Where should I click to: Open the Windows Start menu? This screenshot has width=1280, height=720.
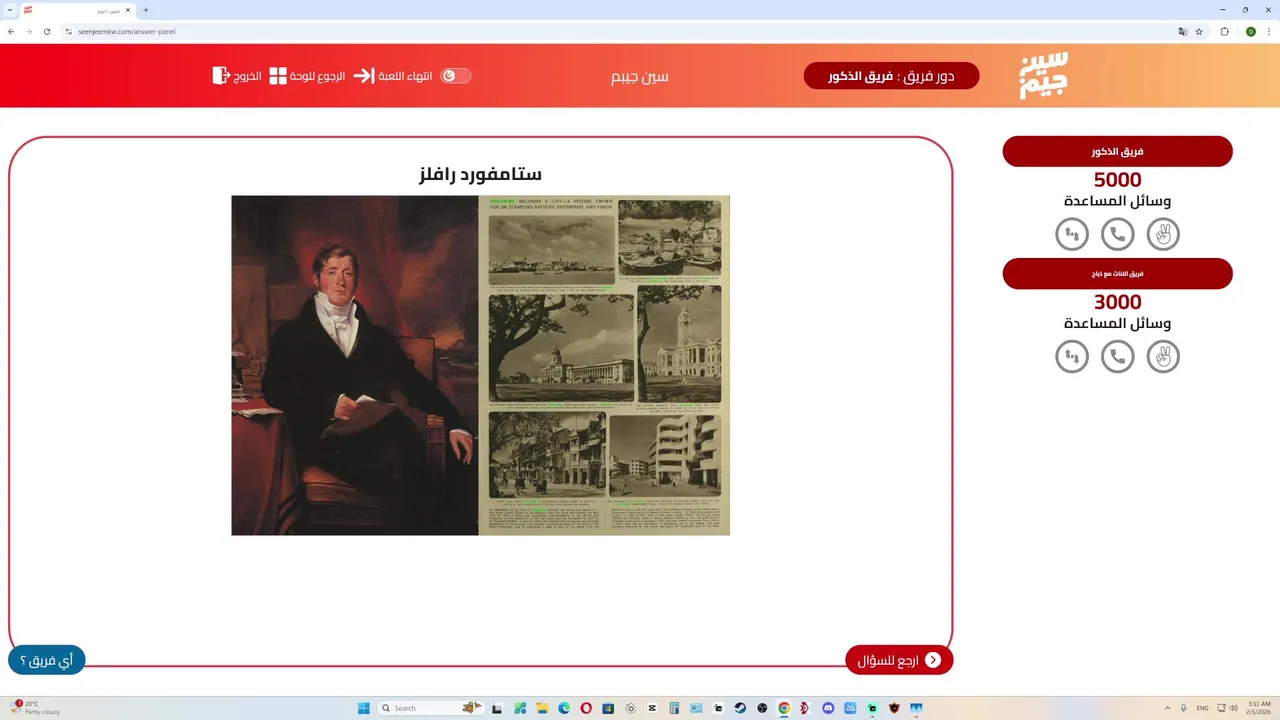pyautogui.click(x=363, y=708)
